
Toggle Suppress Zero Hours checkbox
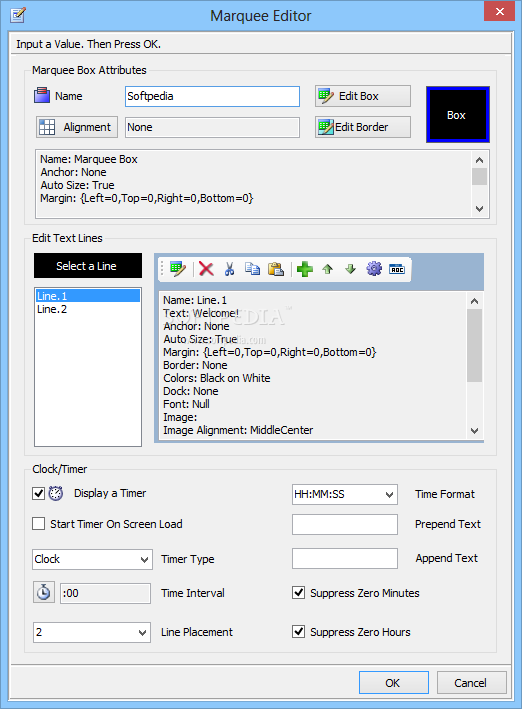[x=299, y=631]
